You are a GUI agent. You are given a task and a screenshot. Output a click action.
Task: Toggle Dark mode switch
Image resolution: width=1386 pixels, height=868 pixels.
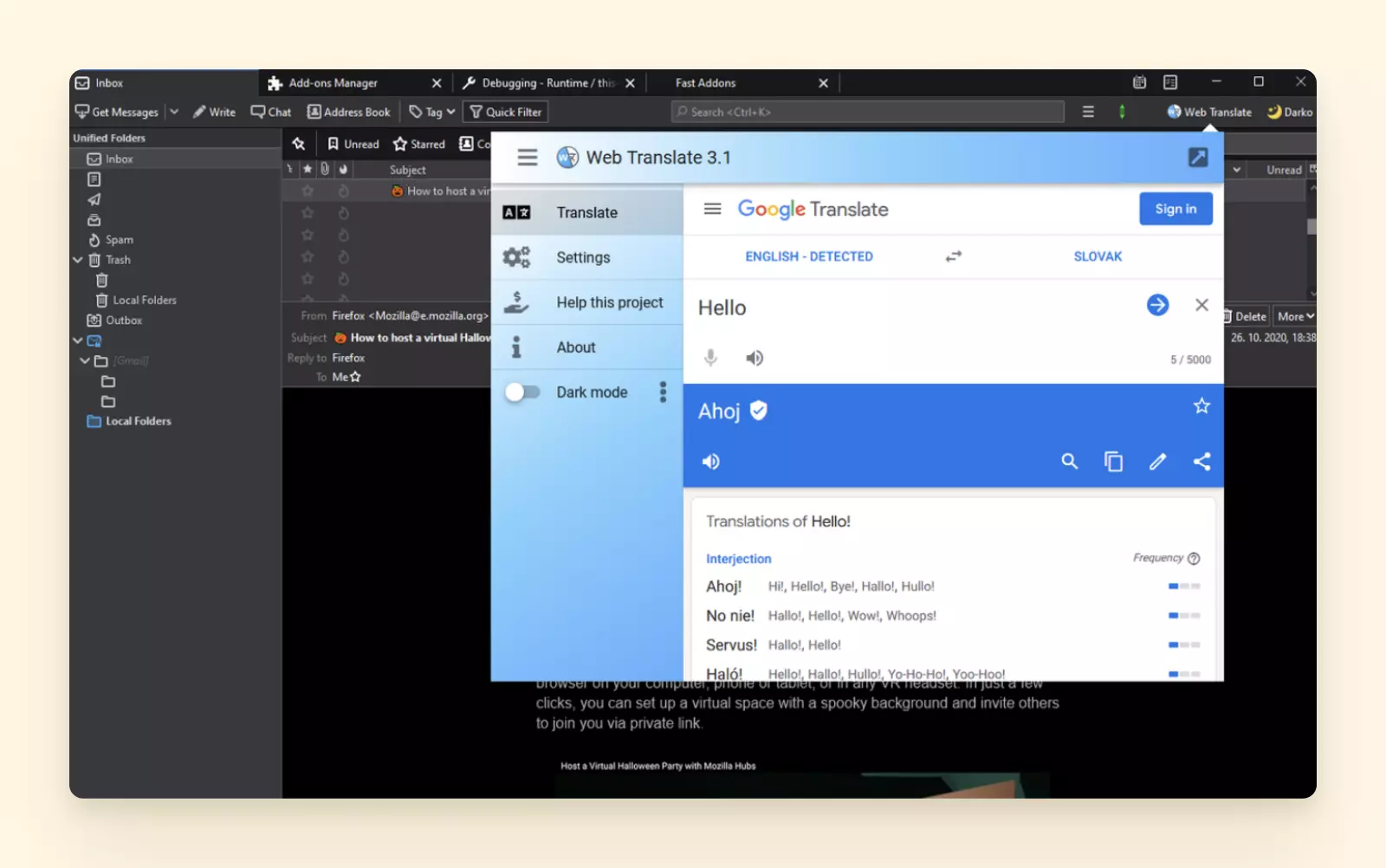522,392
